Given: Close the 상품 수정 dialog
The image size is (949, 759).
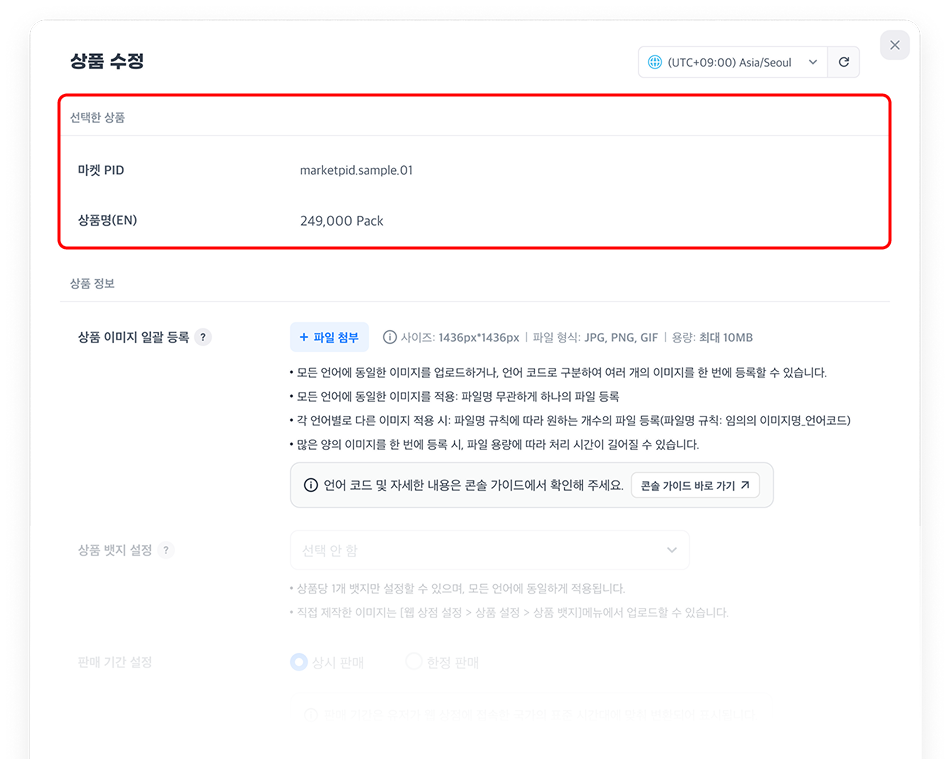Looking at the screenshot, I should (894, 45).
